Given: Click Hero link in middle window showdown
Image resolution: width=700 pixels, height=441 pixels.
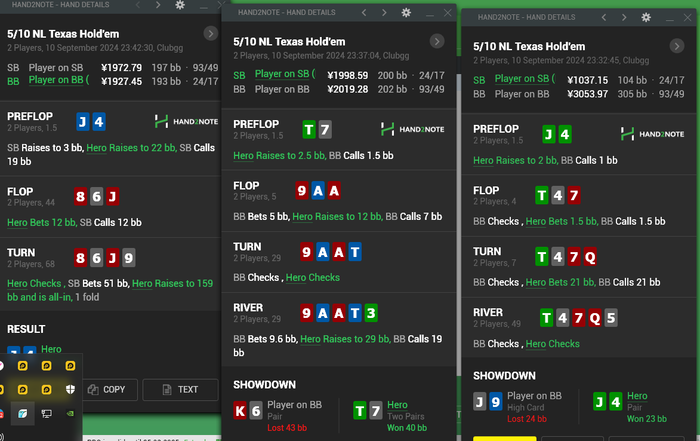Looking at the screenshot, I should pos(397,405).
